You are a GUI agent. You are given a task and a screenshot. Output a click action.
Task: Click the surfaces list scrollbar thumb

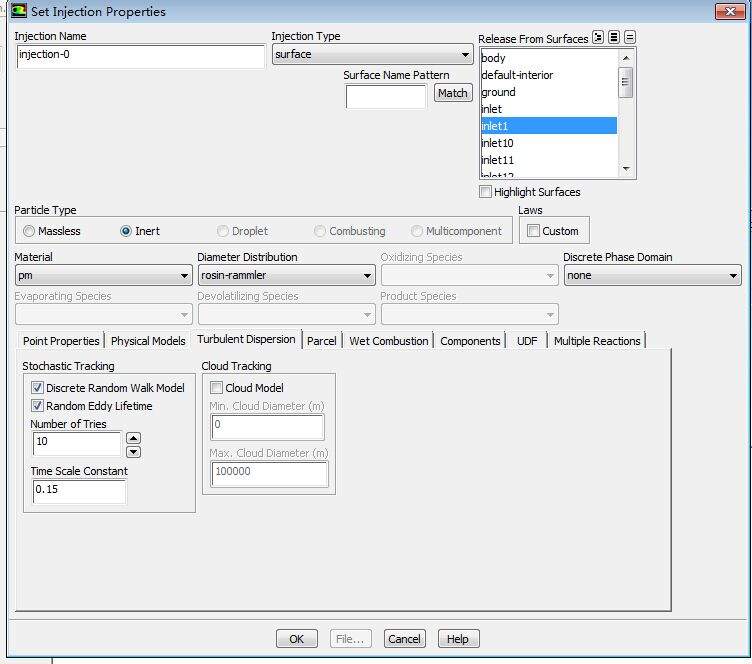coord(625,82)
